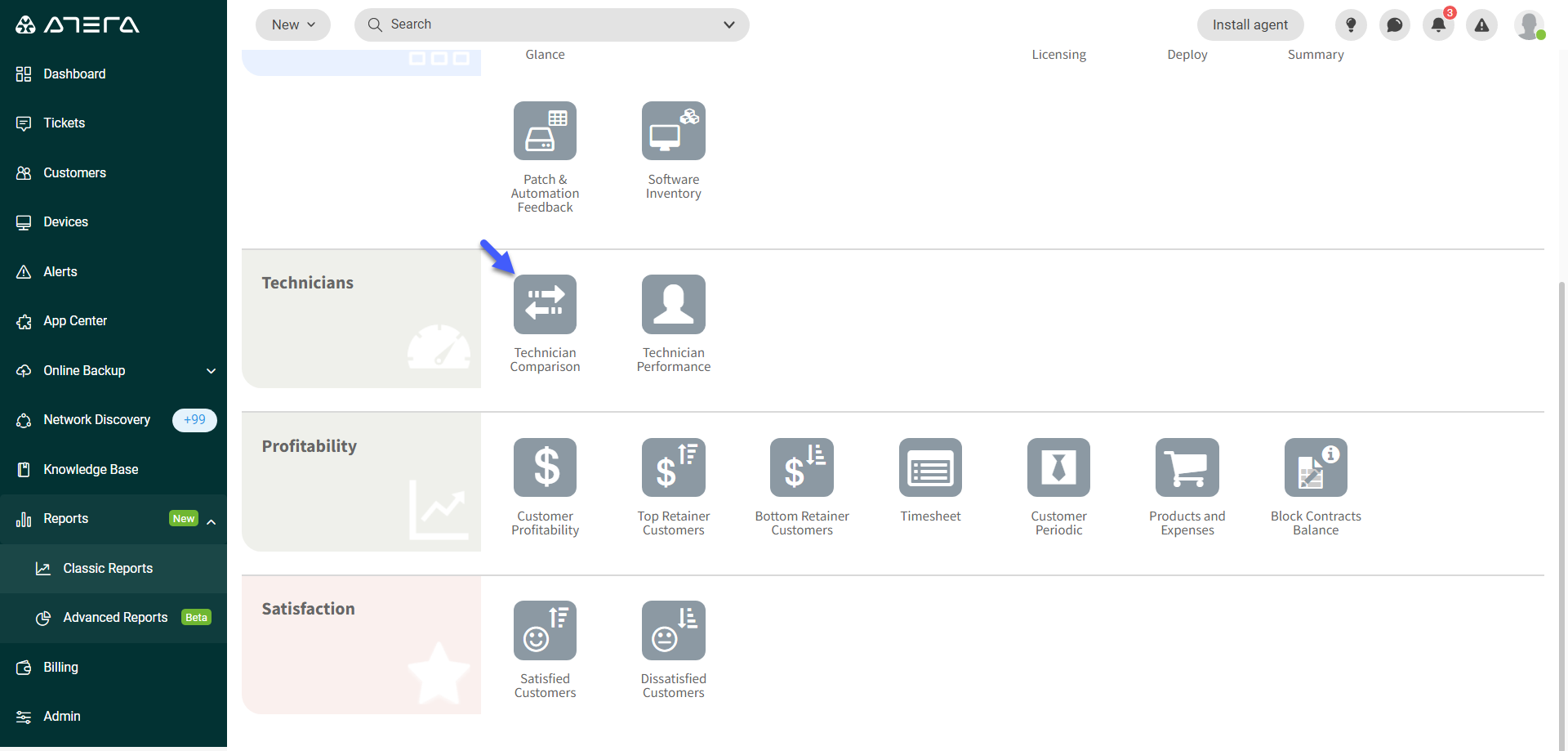Image resolution: width=1568 pixels, height=751 pixels.
Task: Expand the search bar dropdown arrow
Action: [x=729, y=25]
